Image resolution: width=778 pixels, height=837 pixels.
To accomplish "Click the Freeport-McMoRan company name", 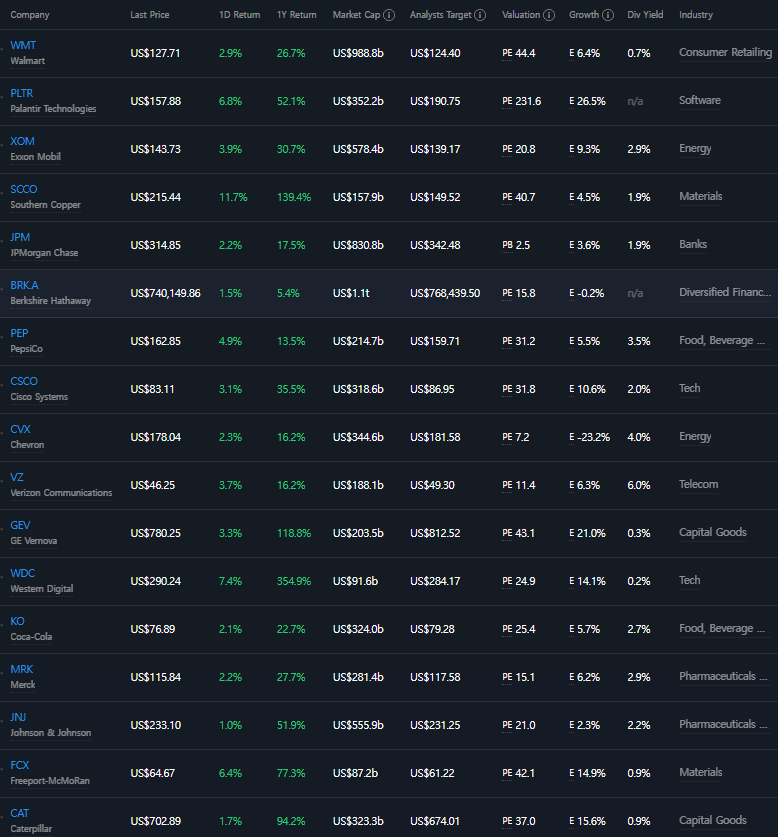I will pyautogui.click(x=50, y=781).
